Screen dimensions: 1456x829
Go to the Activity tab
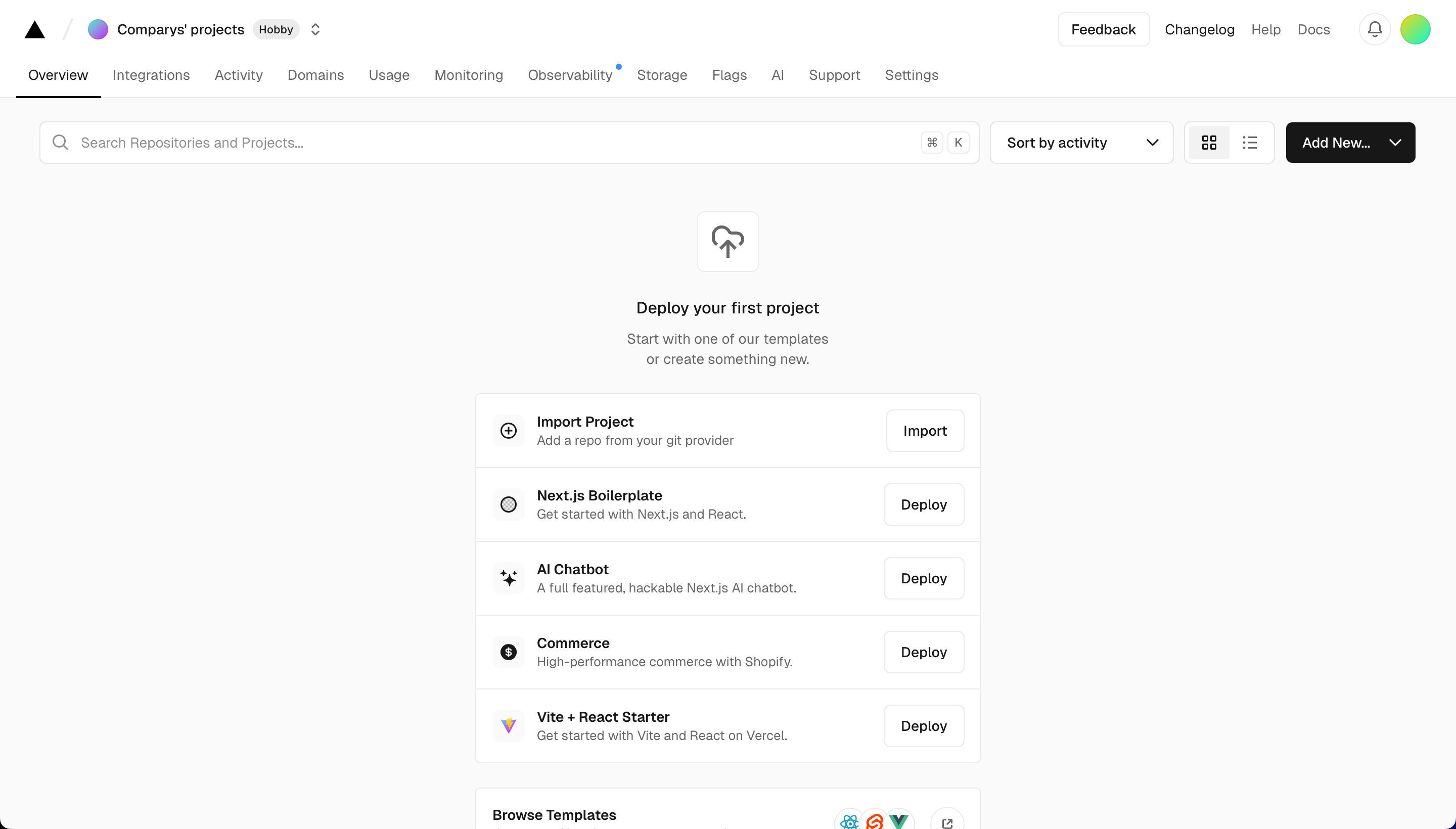[239, 75]
